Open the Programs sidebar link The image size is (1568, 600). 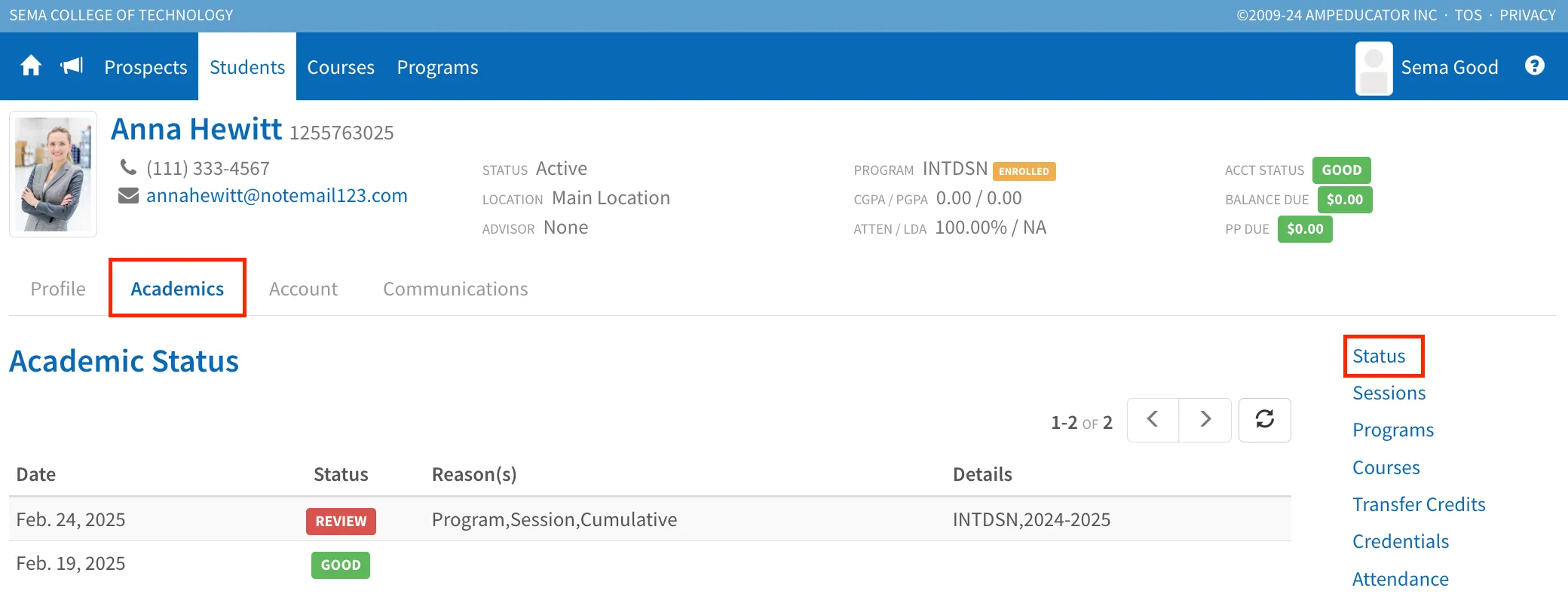(1393, 430)
